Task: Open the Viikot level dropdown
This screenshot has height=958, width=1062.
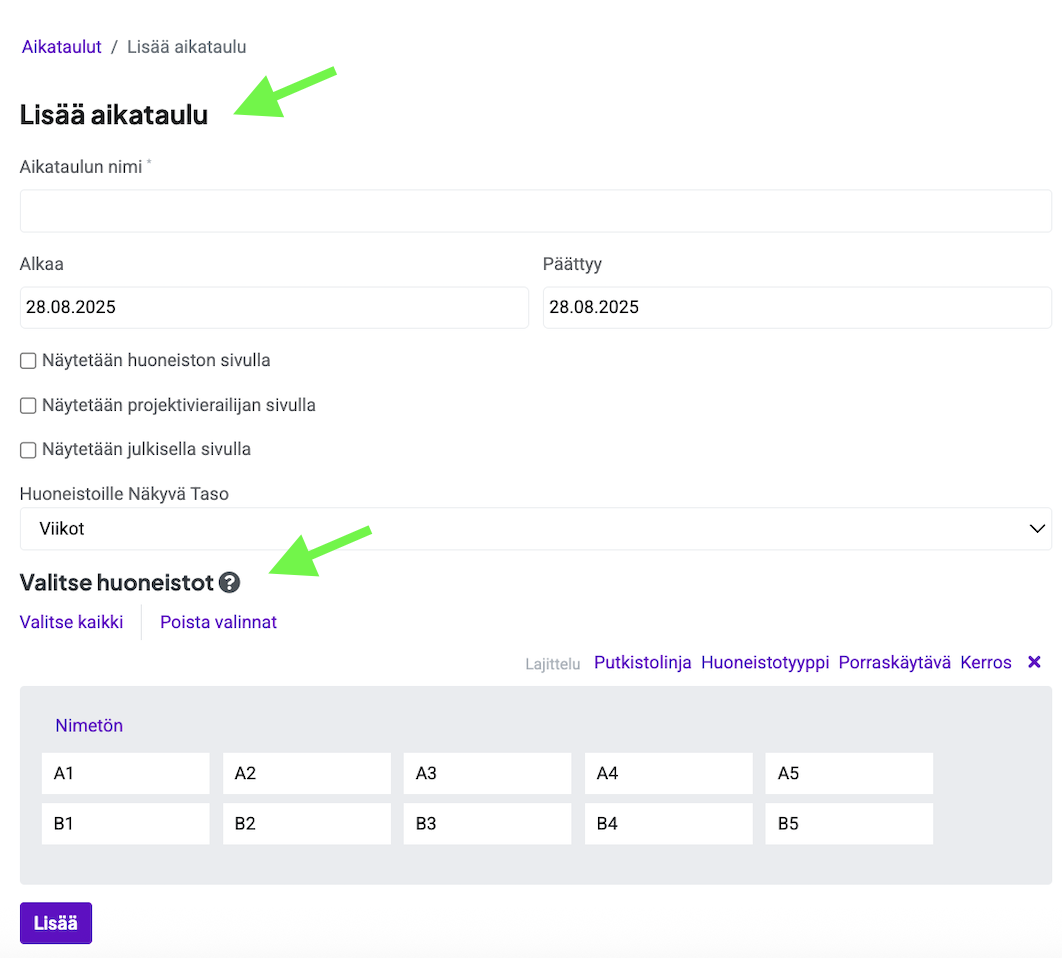Action: click(535, 529)
